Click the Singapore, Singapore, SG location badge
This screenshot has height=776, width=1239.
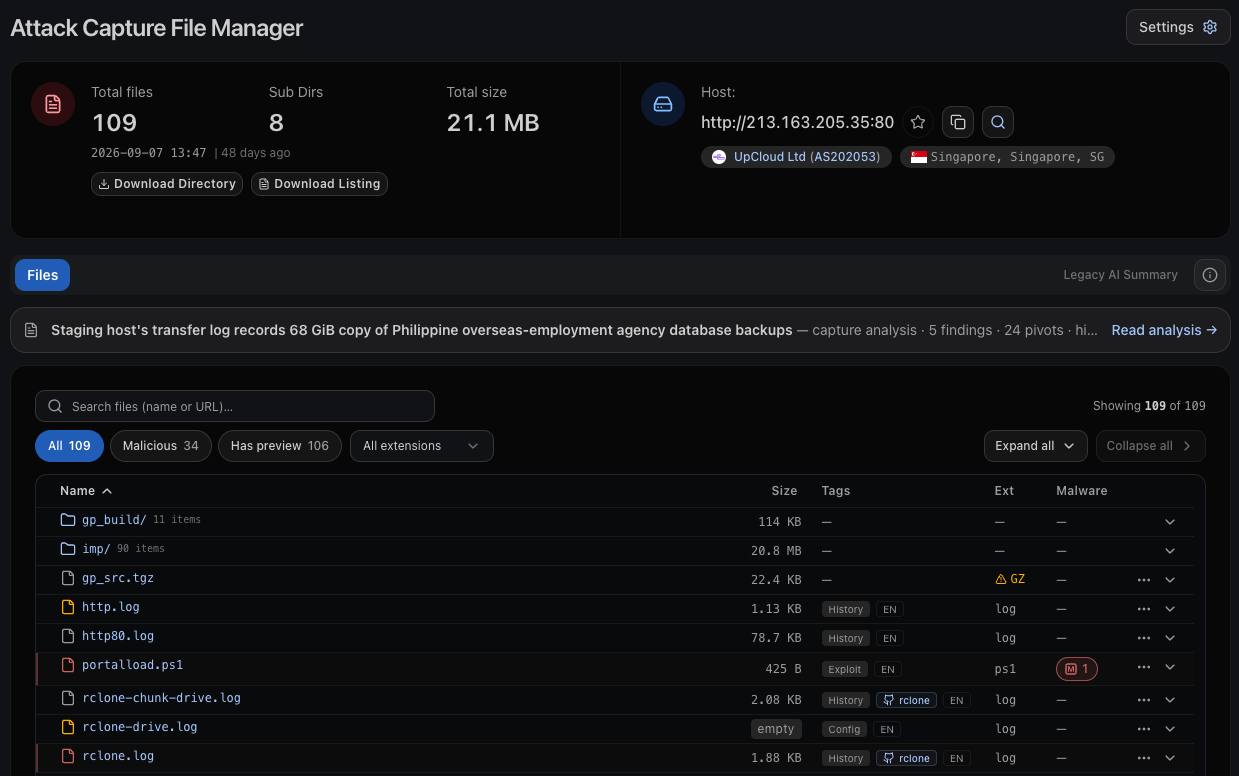click(x=1007, y=157)
